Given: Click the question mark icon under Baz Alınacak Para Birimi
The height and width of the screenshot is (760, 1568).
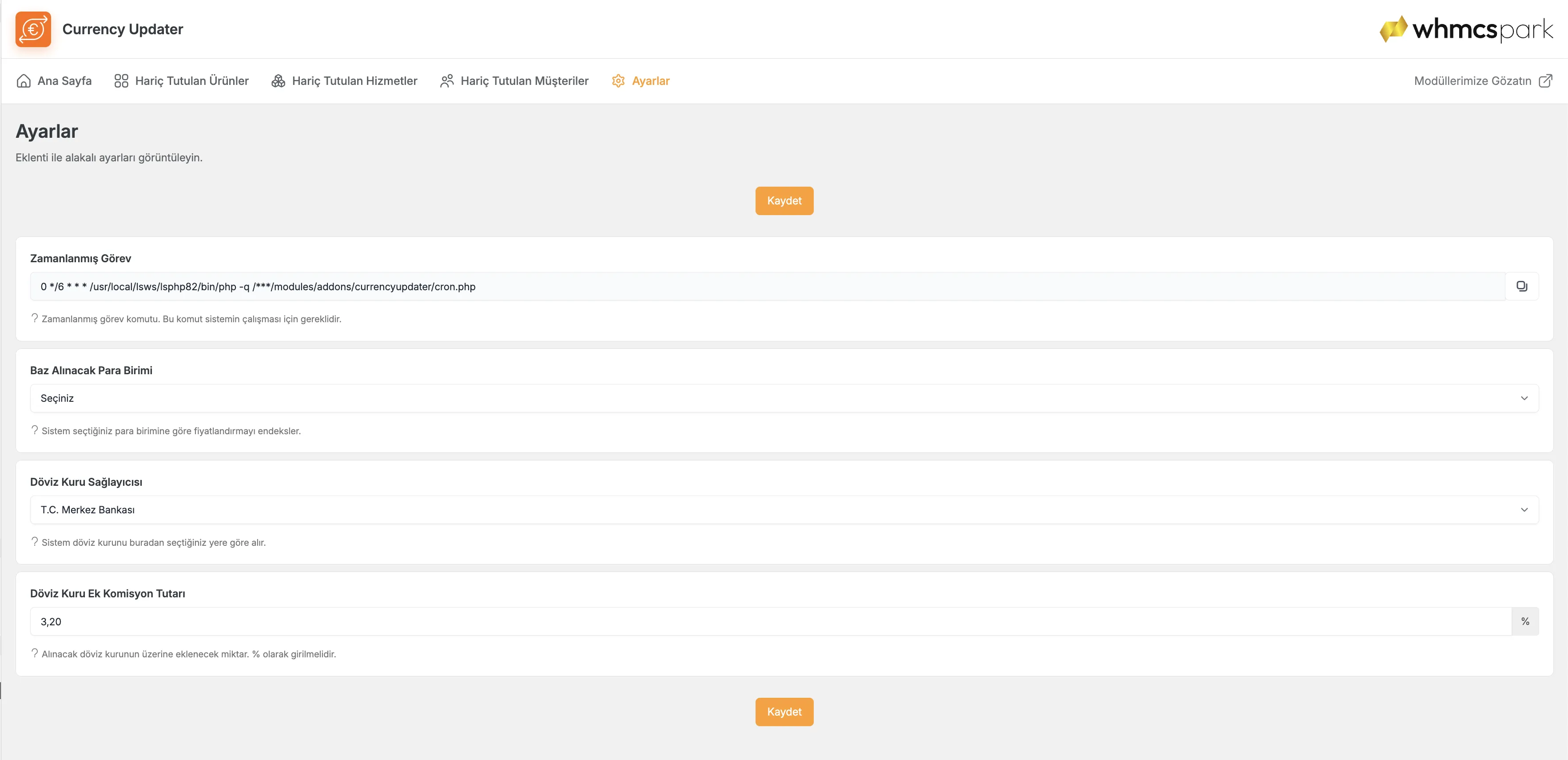Looking at the screenshot, I should 35,430.
